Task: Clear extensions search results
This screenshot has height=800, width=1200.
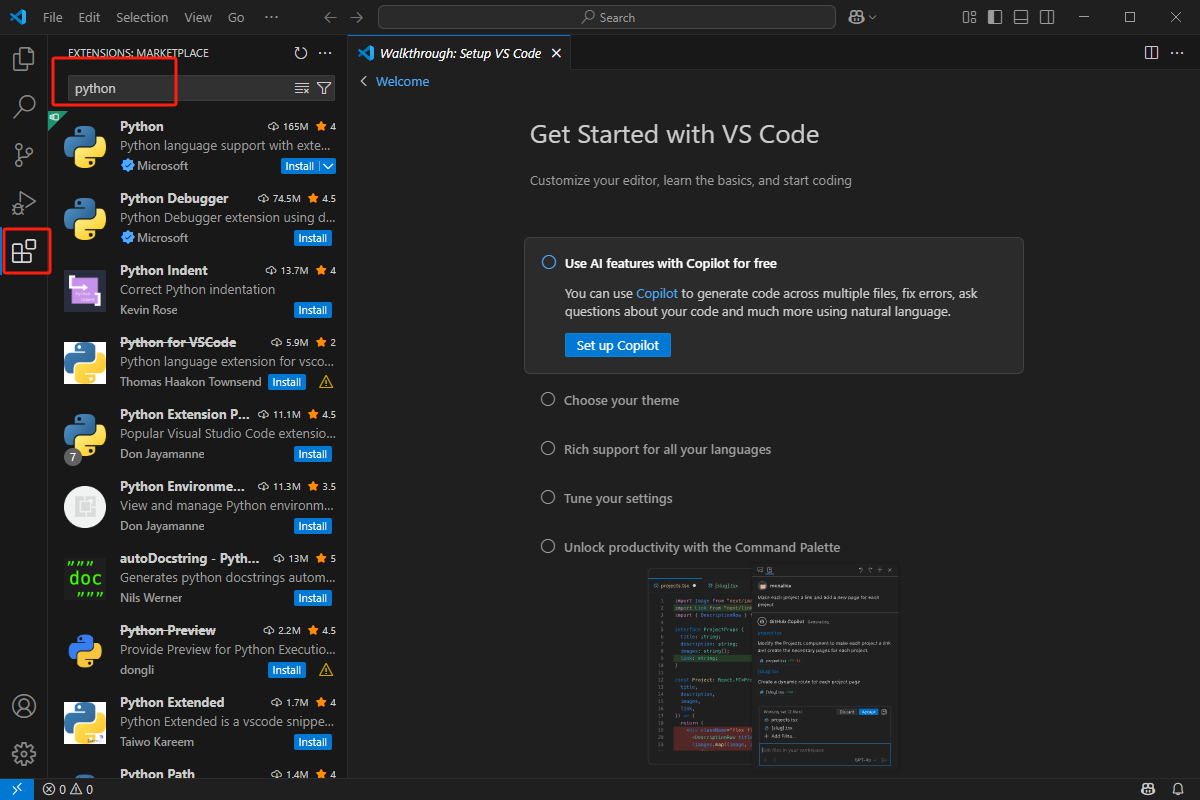Action: pyautogui.click(x=302, y=88)
